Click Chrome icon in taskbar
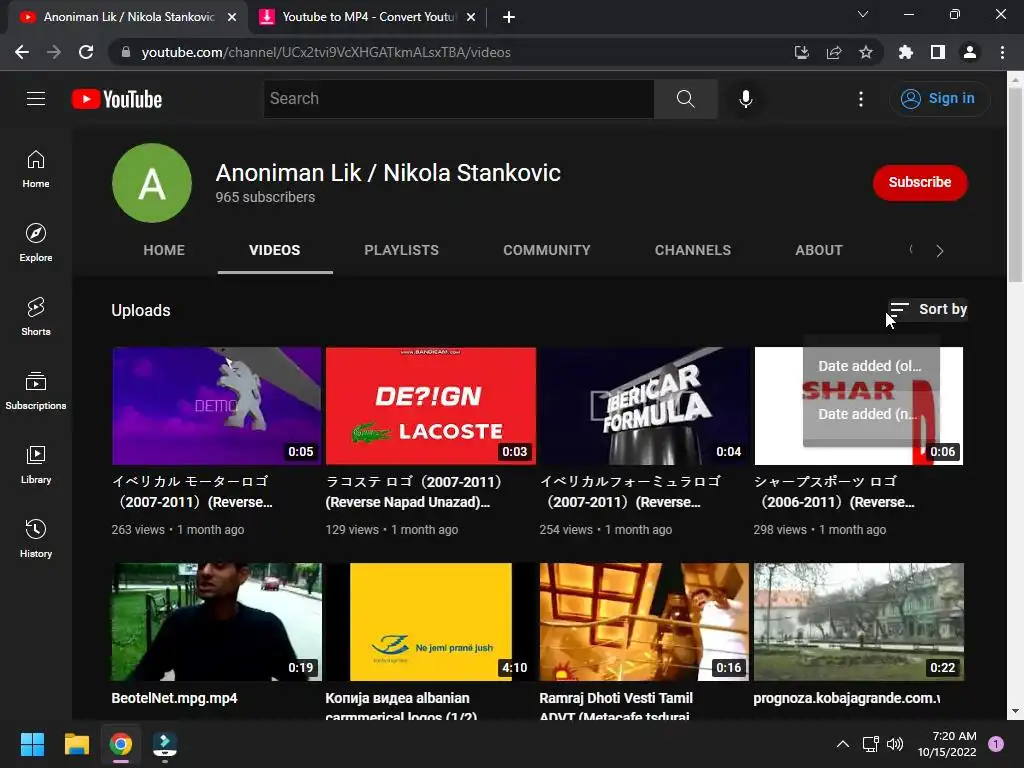 click(x=121, y=744)
